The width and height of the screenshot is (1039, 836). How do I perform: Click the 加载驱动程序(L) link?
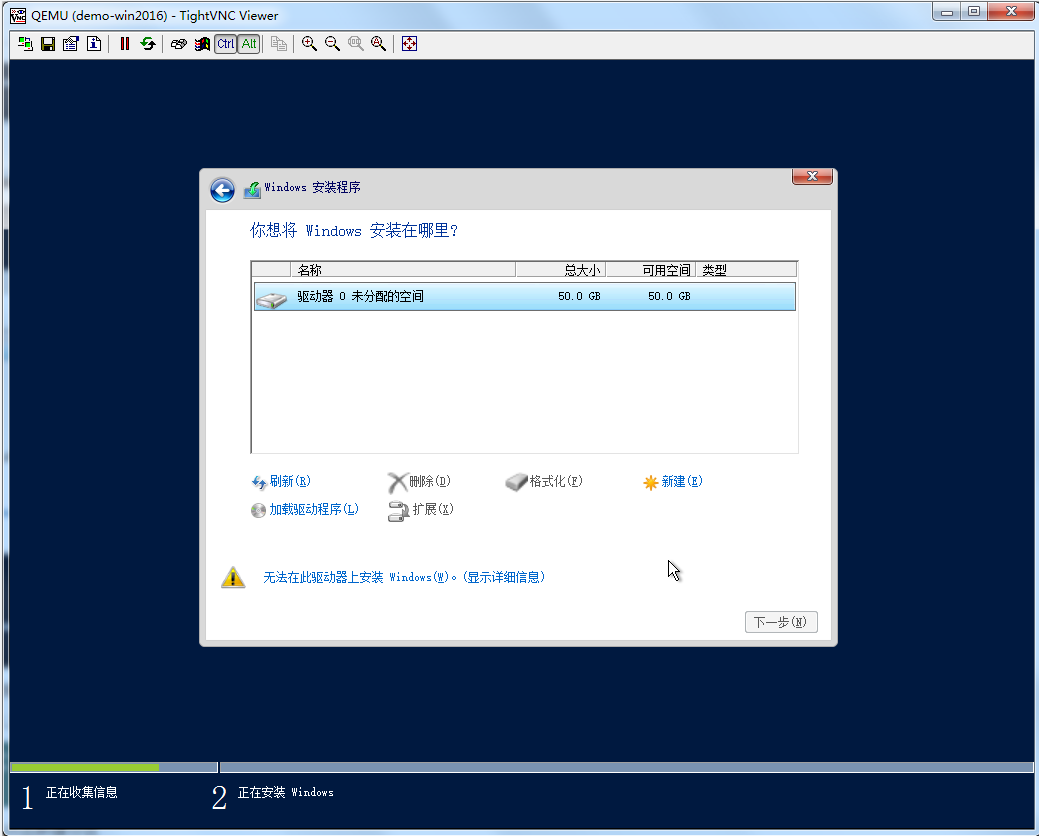pos(305,509)
